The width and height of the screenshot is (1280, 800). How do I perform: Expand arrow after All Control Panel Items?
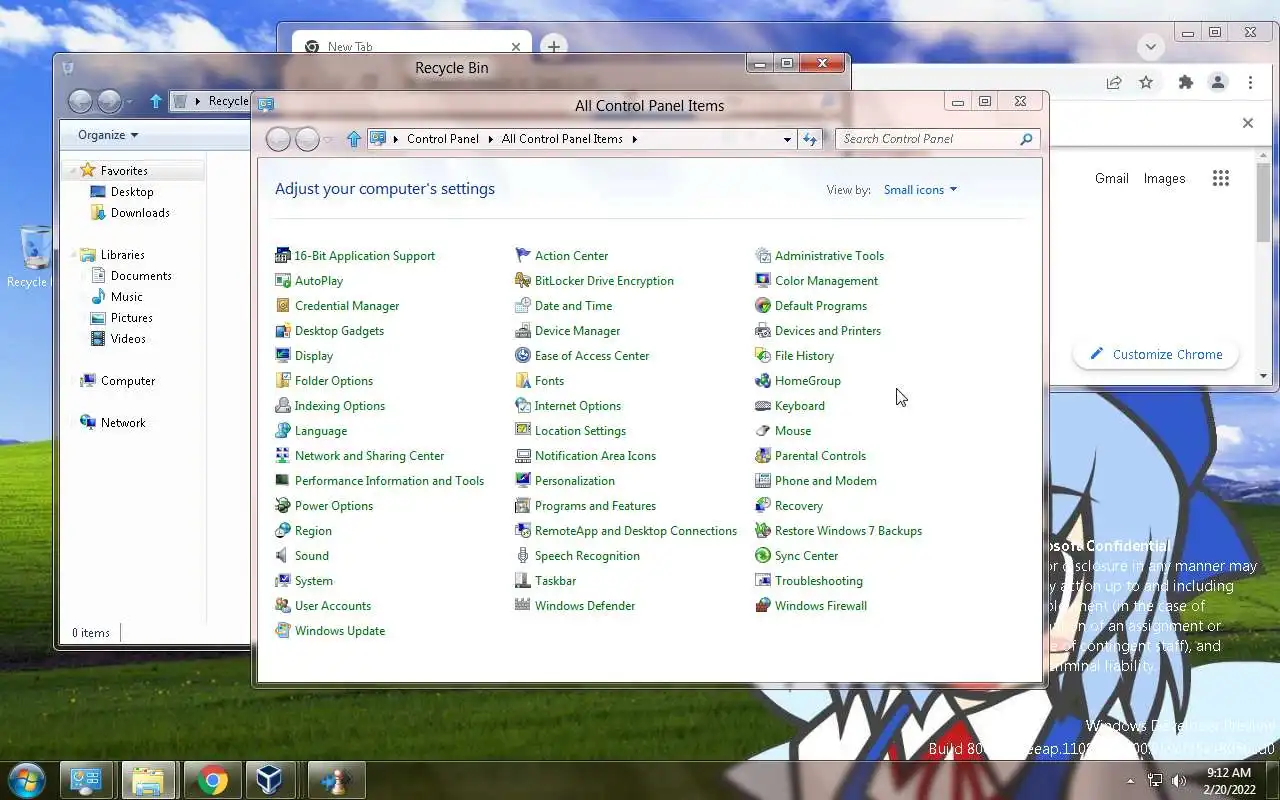634,139
